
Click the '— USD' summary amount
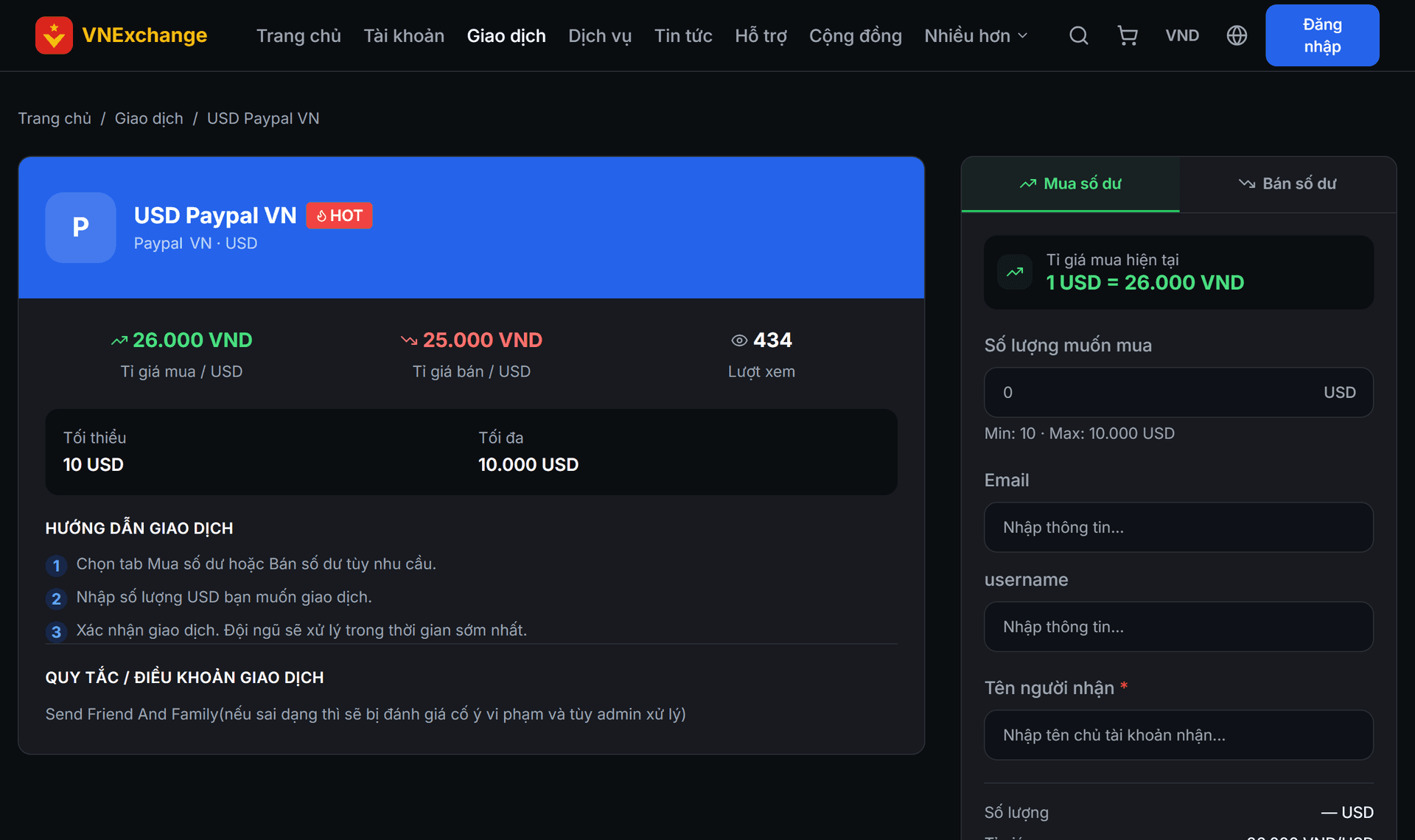tap(1347, 813)
